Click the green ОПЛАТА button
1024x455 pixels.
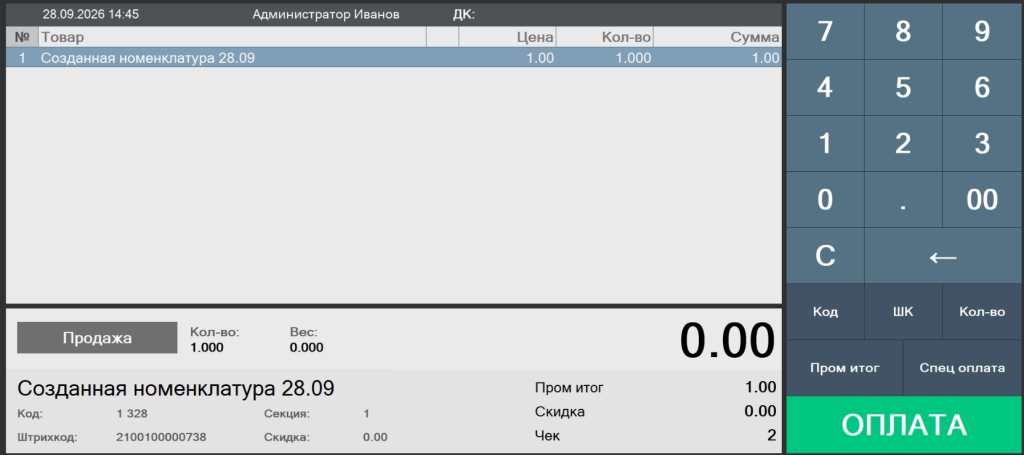pos(904,425)
